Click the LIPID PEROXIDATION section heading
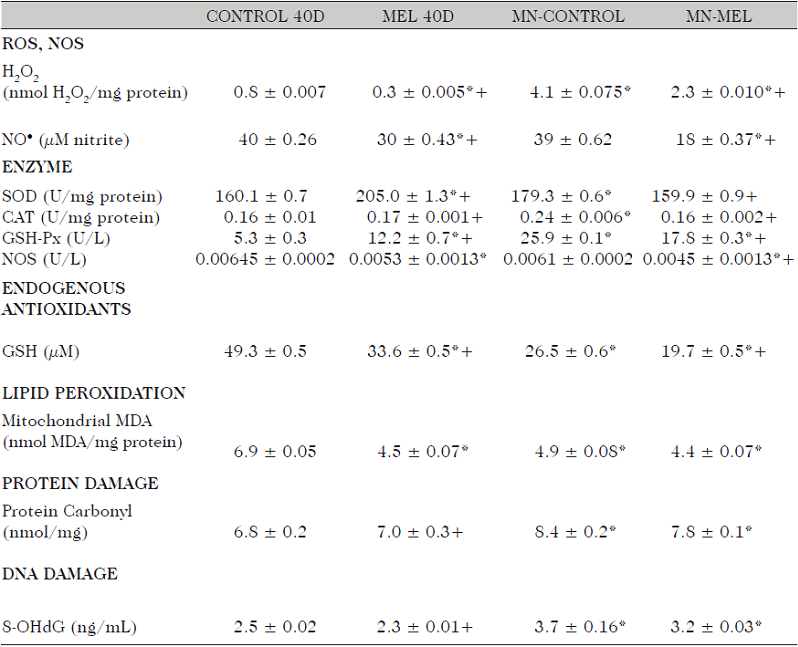Screen dimensions: 798x647 click(x=93, y=393)
